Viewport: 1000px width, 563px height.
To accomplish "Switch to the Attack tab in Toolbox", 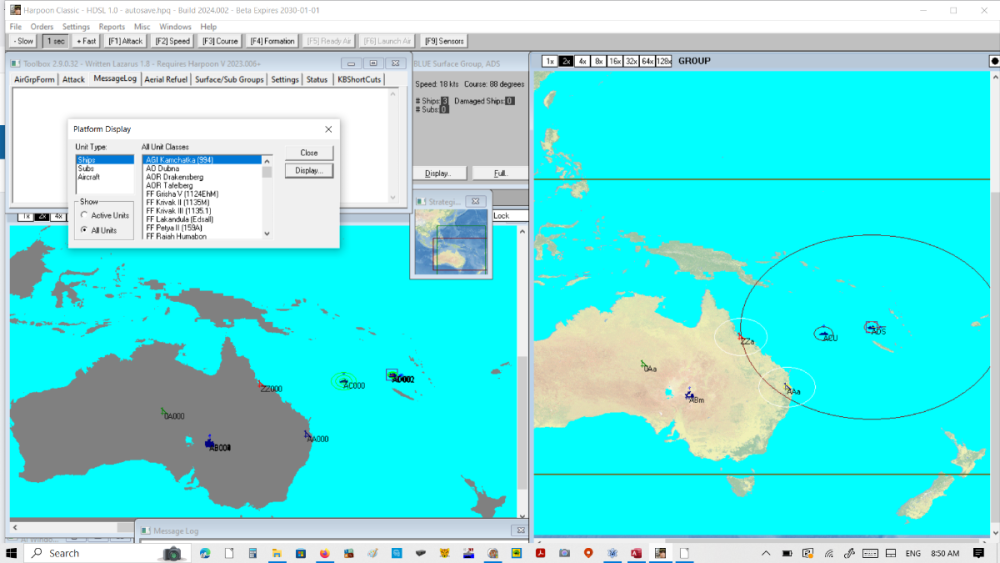I will [73, 80].
